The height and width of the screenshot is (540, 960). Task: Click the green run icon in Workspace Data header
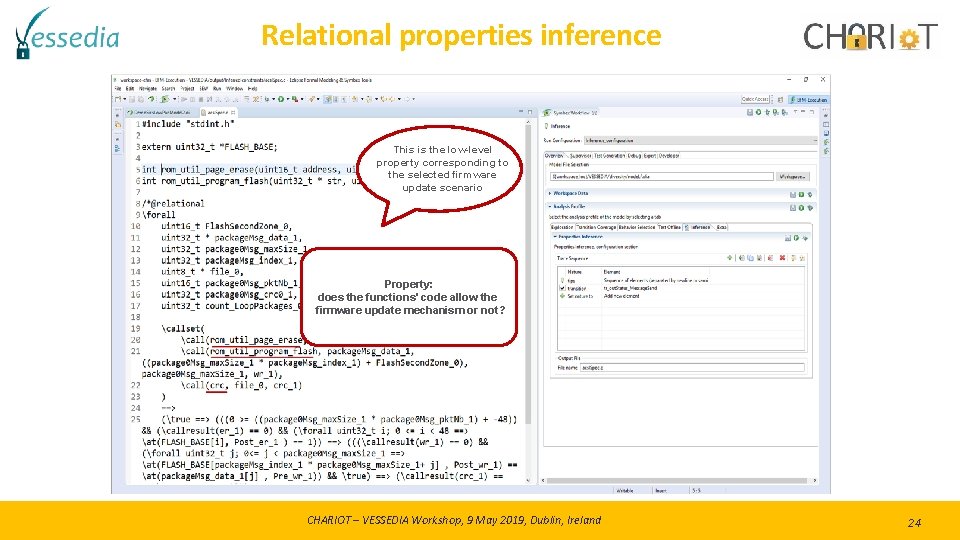801,195
